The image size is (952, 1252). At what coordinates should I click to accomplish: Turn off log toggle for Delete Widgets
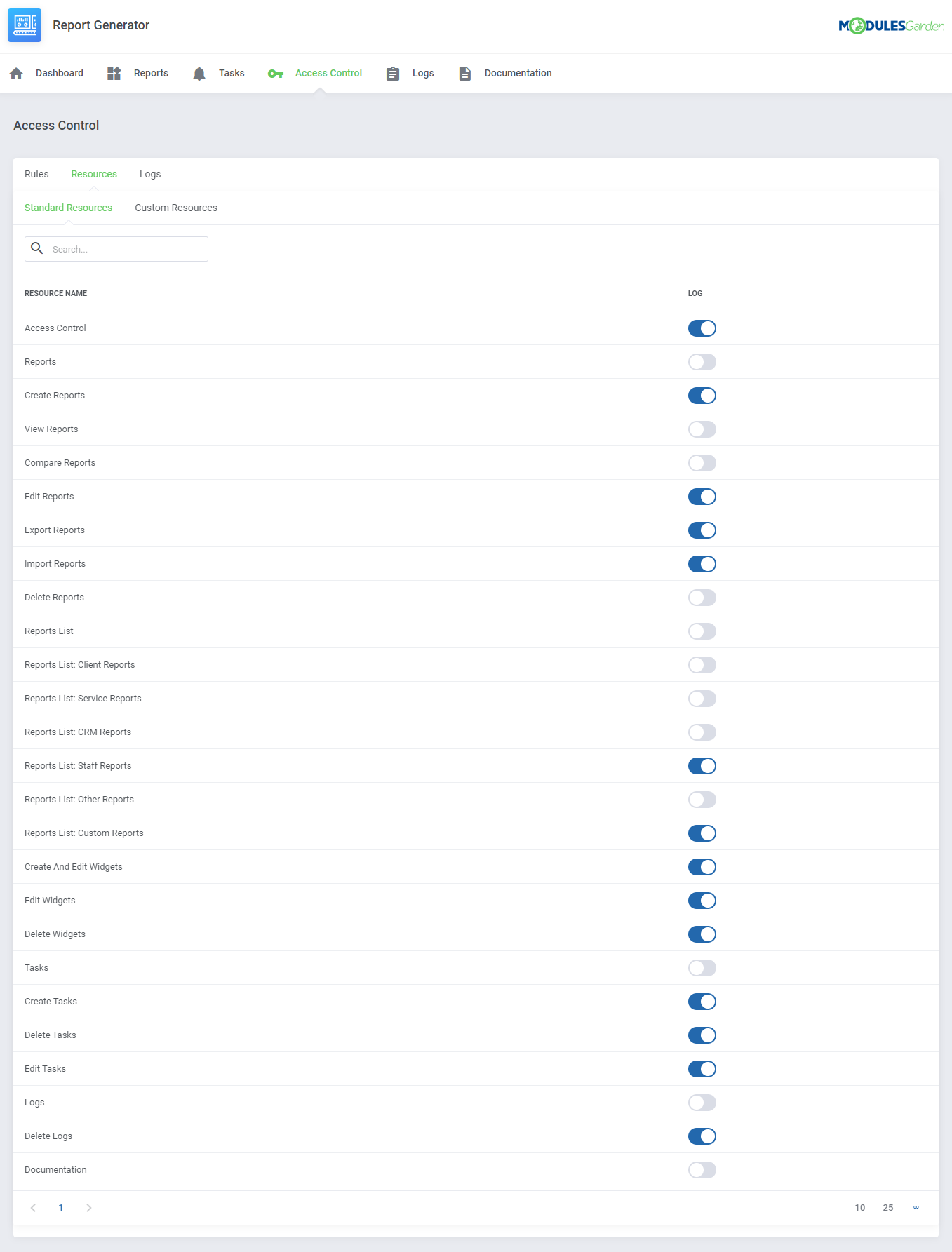(702, 934)
